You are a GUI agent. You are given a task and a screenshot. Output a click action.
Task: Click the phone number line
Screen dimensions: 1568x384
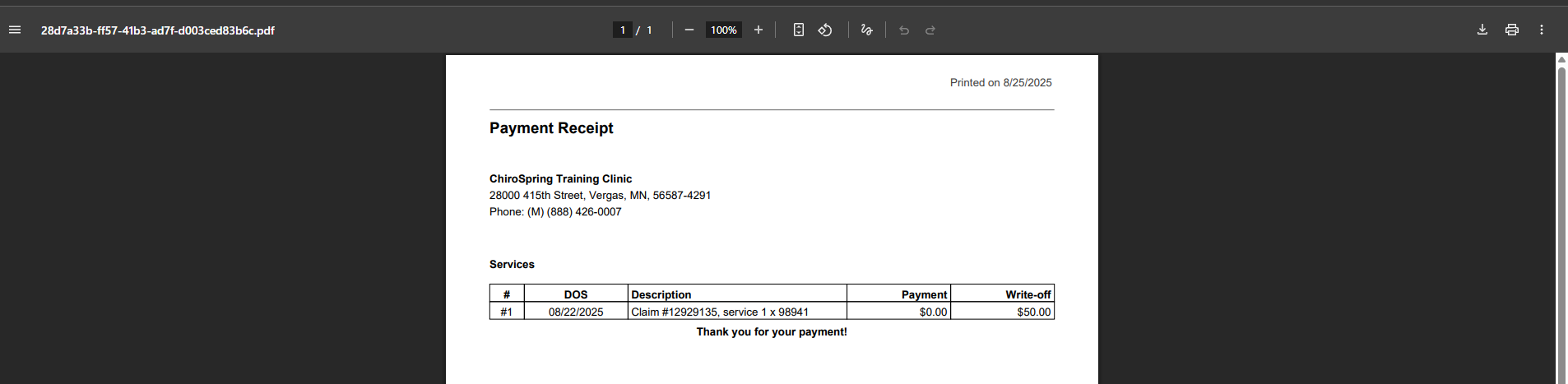click(x=555, y=212)
